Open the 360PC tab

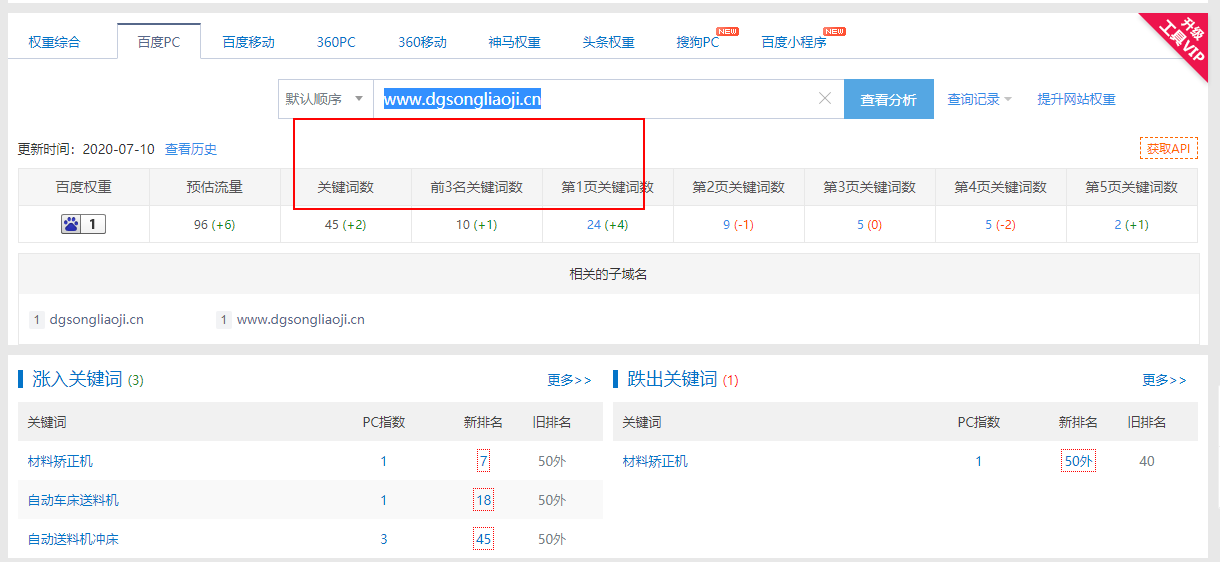tap(336, 42)
